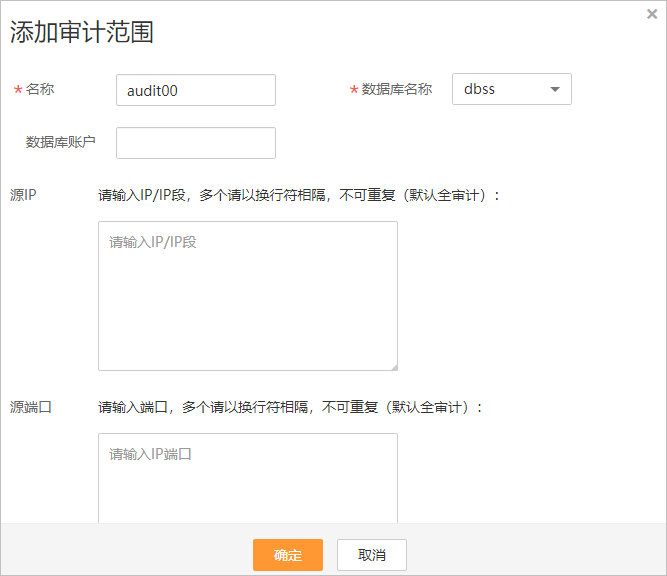This screenshot has height=576, width=667.
Task: Click the 请输入端口 instruction text above the text area
Action: (x=290, y=407)
